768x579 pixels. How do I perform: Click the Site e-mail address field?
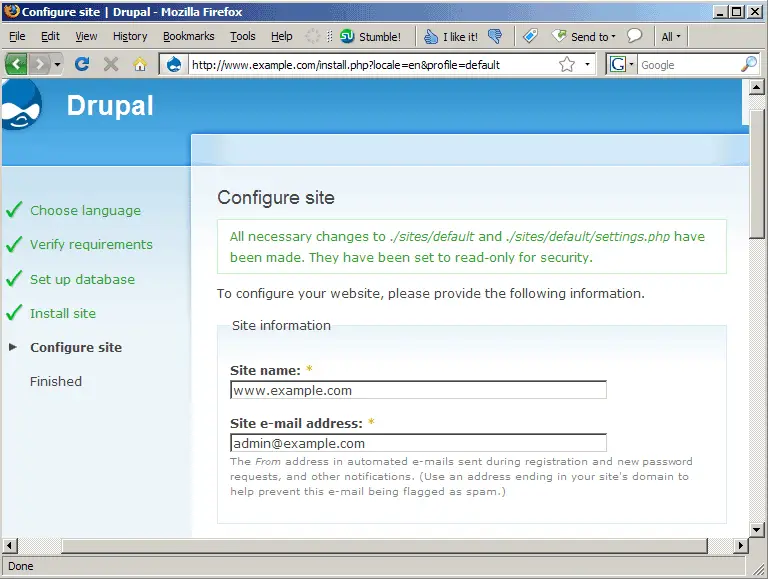point(418,443)
